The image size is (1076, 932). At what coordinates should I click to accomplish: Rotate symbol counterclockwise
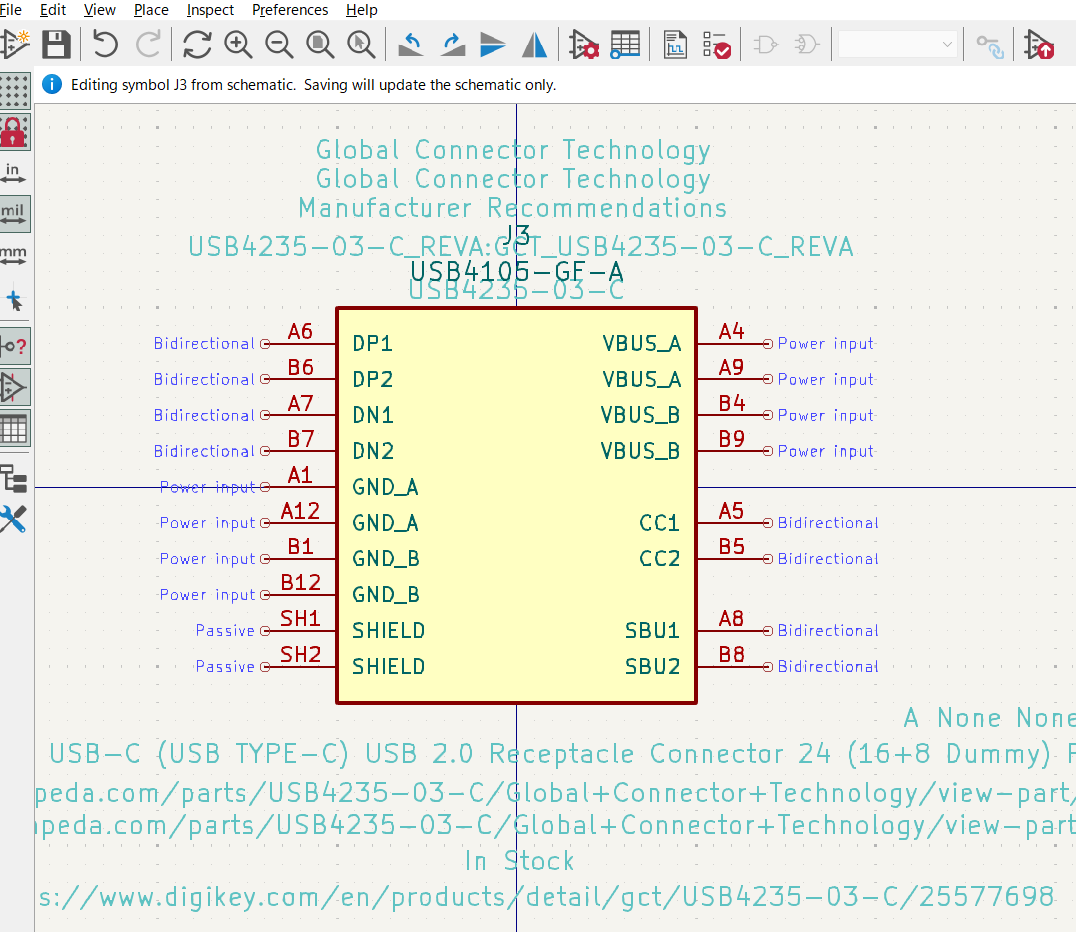tap(410, 44)
